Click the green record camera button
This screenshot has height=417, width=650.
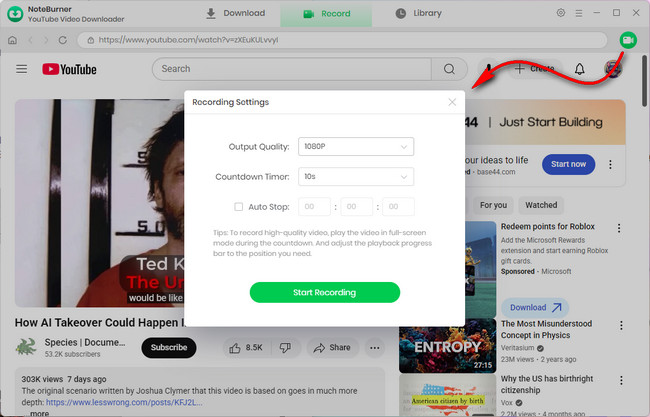click(628, 40)
